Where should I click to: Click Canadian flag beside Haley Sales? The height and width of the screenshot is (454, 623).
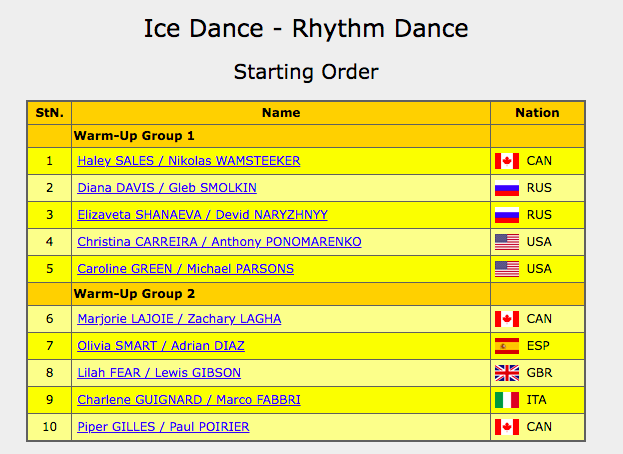click(x=507, y=161)
